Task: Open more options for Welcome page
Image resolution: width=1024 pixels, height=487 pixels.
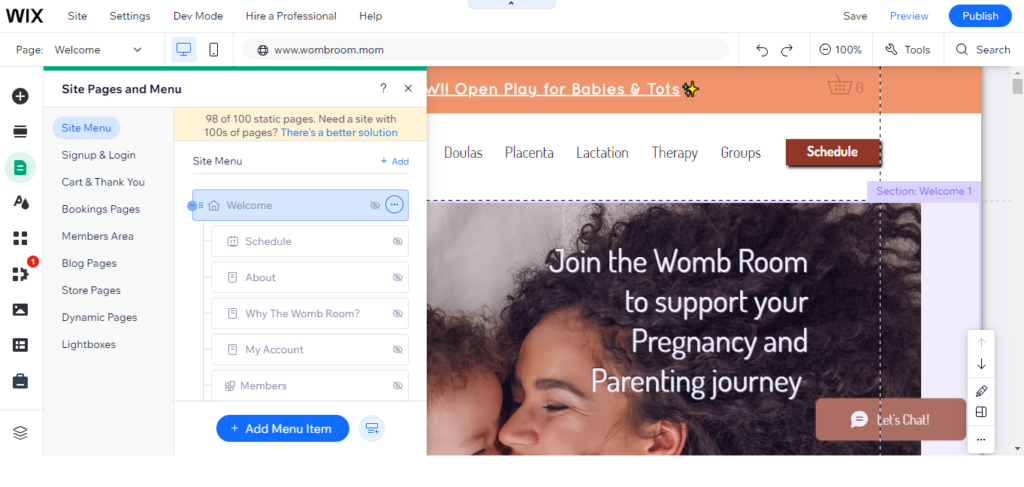Action: (x=394, y=205)
